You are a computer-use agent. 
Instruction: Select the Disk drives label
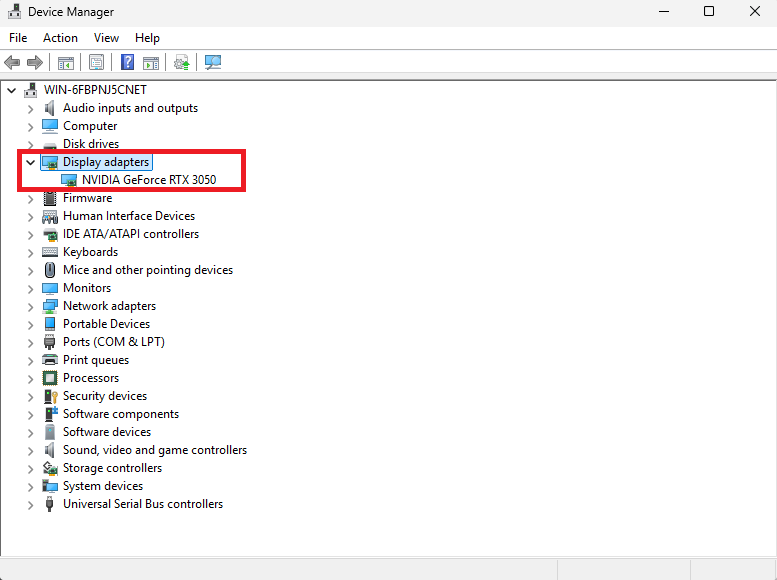[91, 144]
